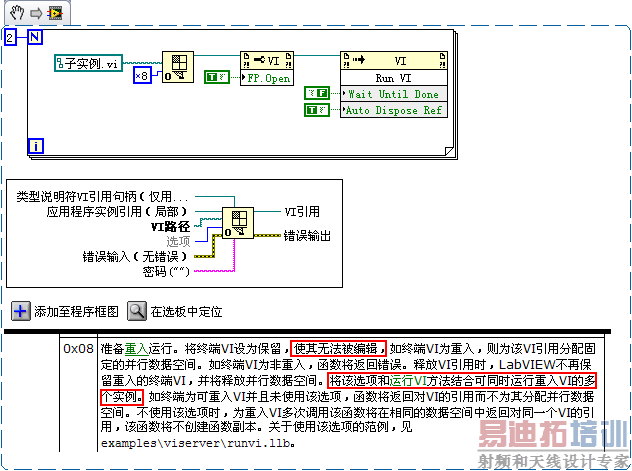Click the folded corner of the For Loop
This screenshot has width=632, height=471.
[449, 151]
